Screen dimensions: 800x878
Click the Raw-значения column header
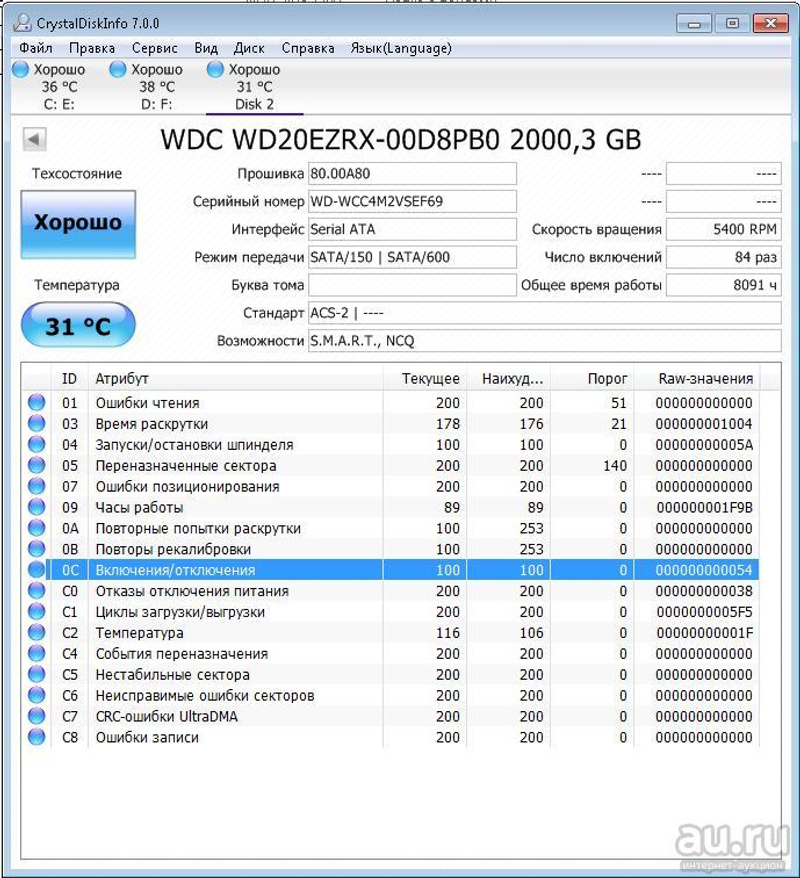click(x=697, y=379)
